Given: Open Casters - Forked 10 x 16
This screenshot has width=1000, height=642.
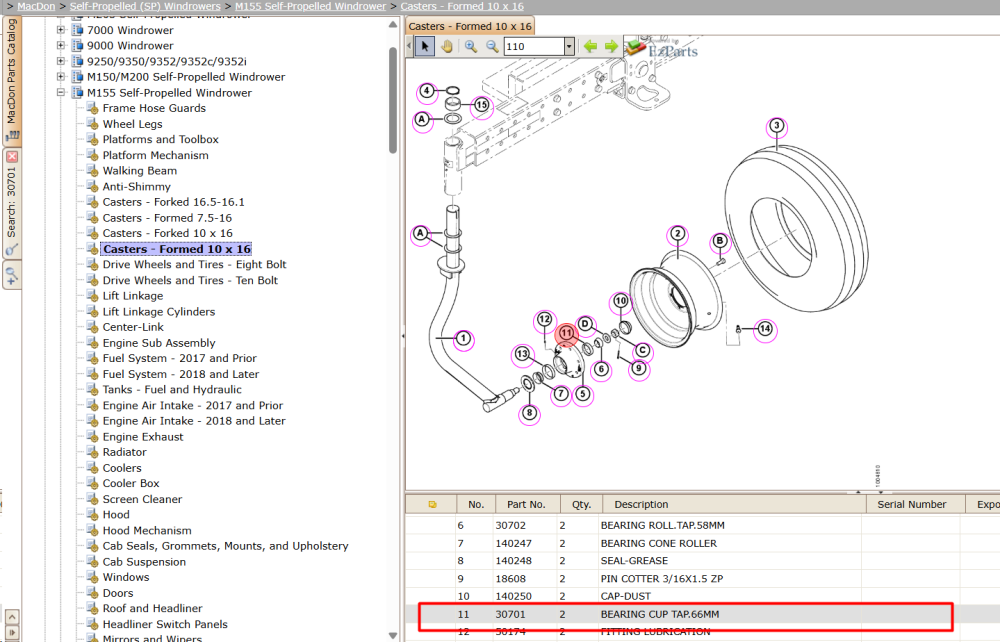Looking at the screenshot, I should (168, 233).
